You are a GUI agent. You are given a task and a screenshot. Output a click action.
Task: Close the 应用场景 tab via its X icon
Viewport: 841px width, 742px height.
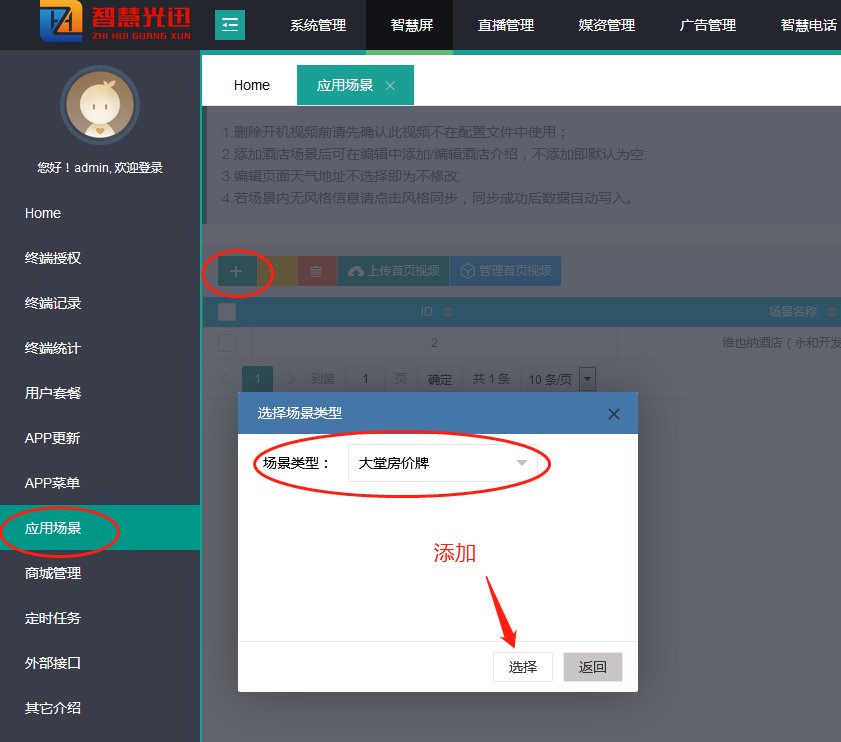(x=391, y=86)
